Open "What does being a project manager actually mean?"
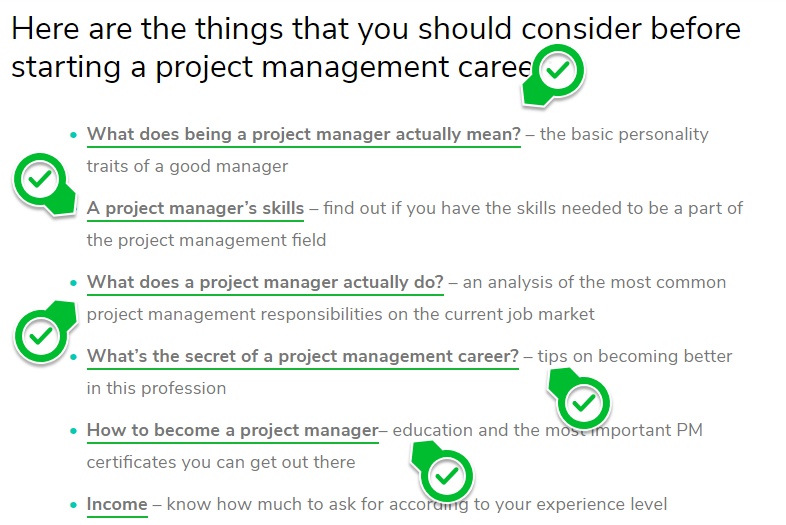 303,134
